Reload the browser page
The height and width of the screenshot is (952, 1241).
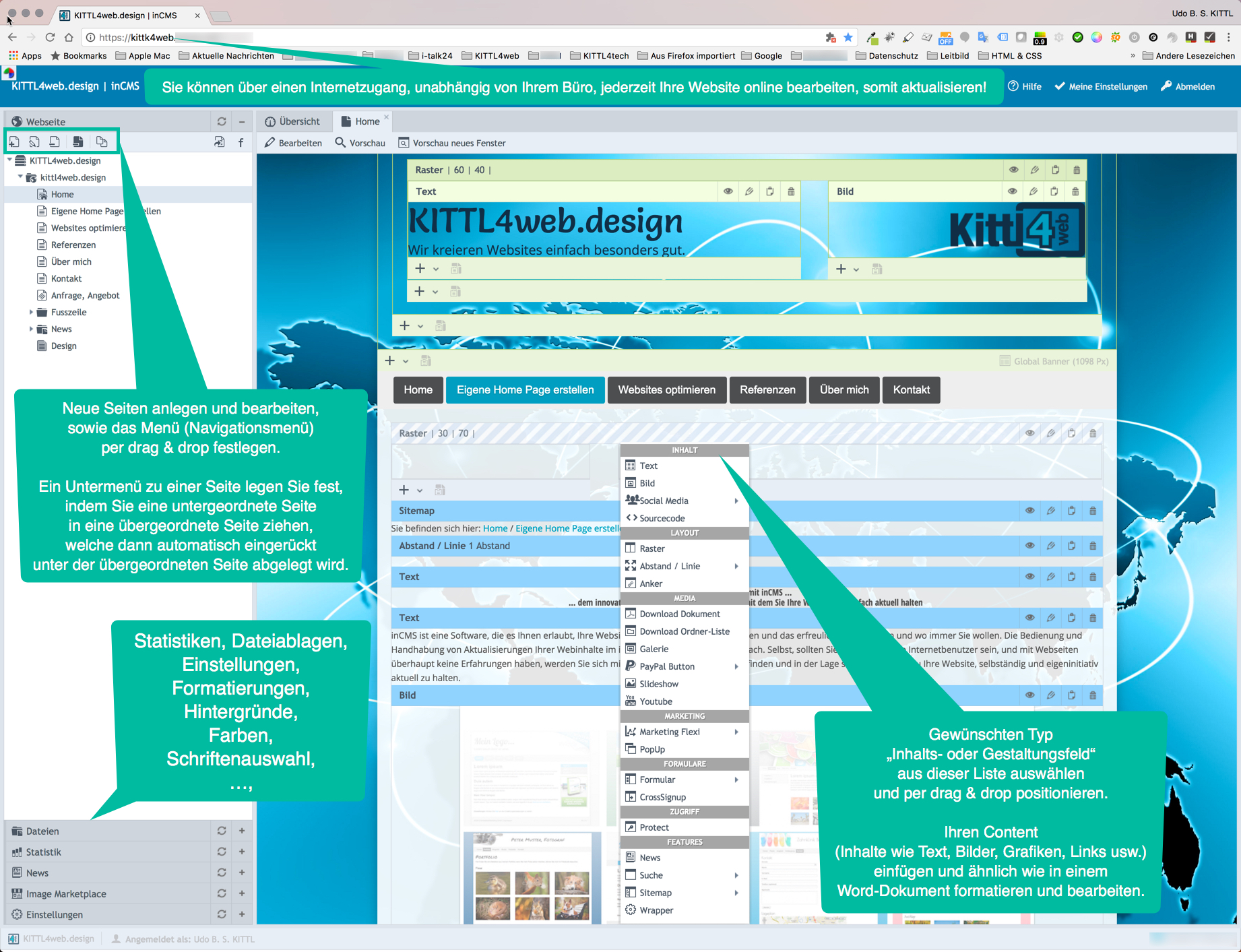[x=50, y=37]
